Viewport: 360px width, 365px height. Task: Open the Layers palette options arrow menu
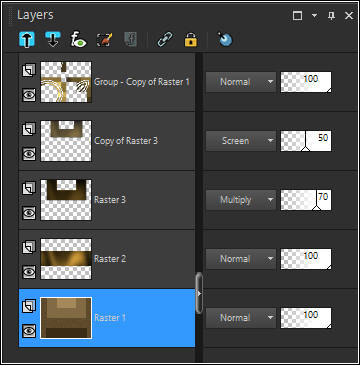(x=314, y=16)
